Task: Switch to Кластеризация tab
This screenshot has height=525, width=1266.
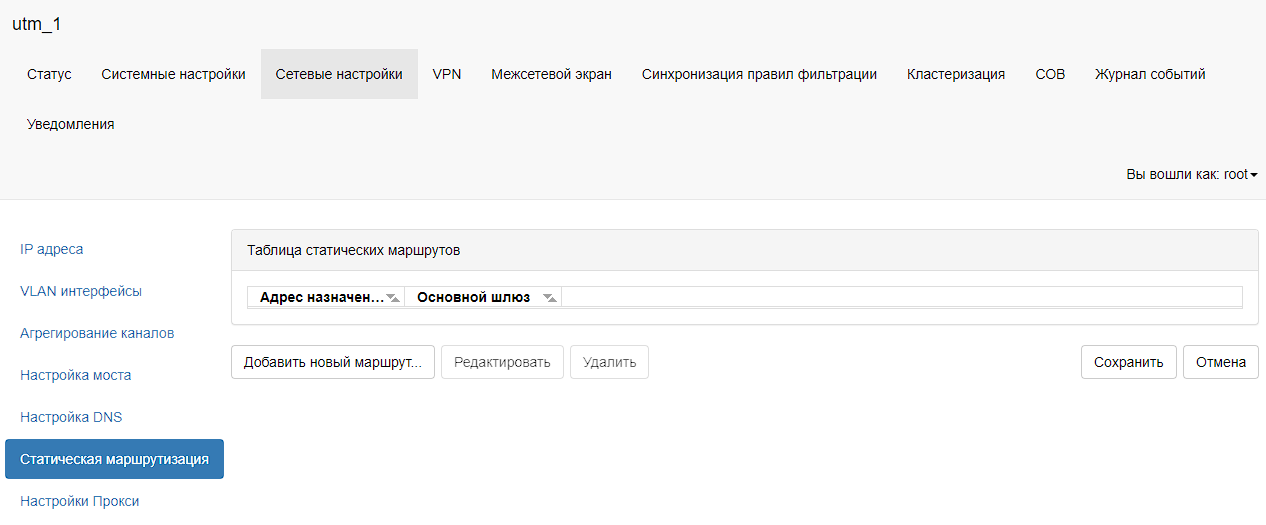Action: tap(956, 74)
